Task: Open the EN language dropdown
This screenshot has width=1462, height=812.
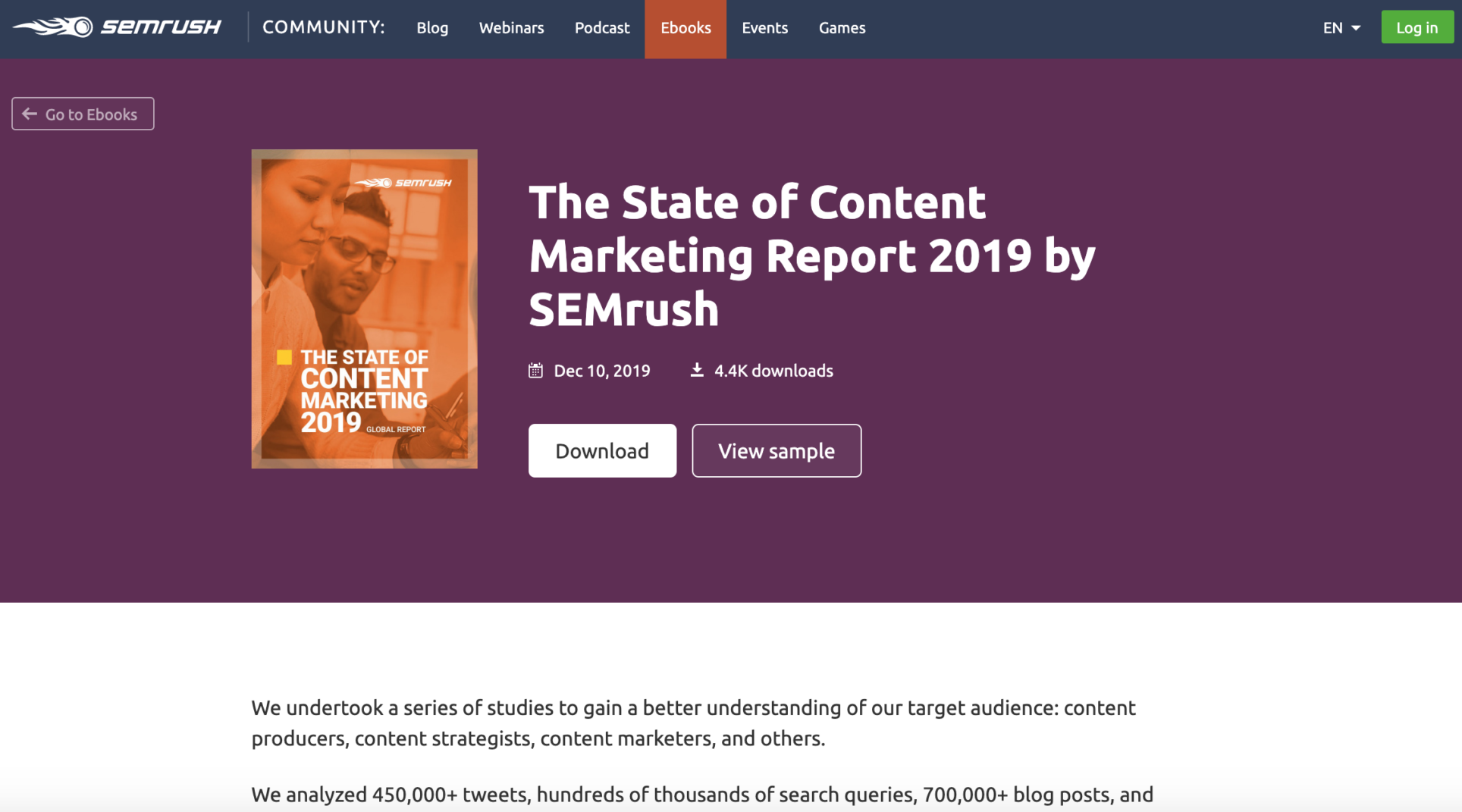Action: click(1341, 27)
